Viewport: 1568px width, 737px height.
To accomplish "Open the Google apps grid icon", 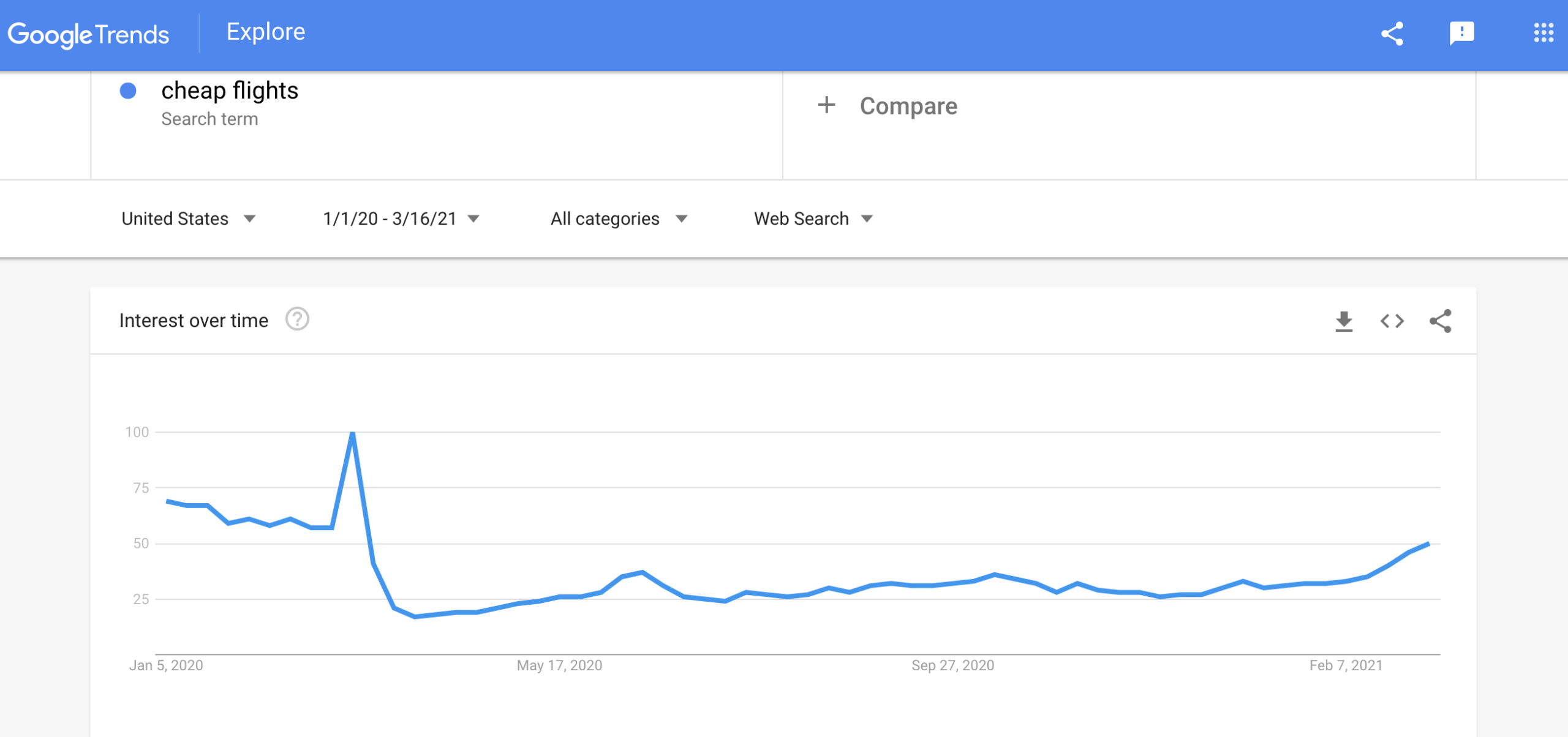I will [x=1544, y=34].
